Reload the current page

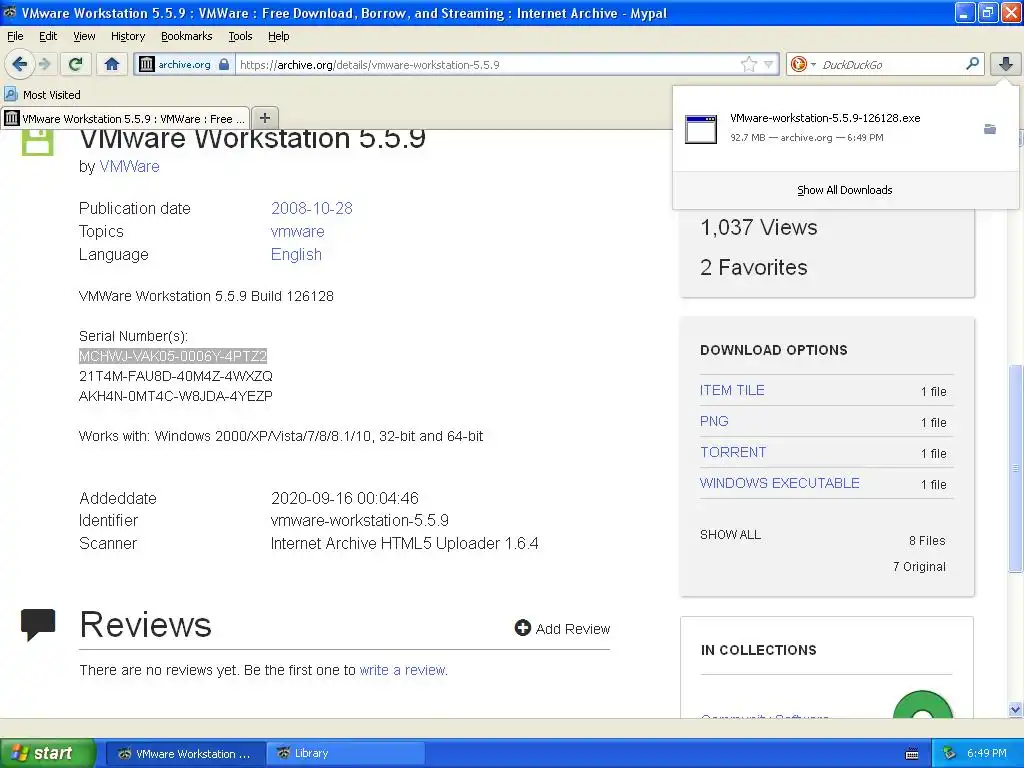(x=76, y=64)
